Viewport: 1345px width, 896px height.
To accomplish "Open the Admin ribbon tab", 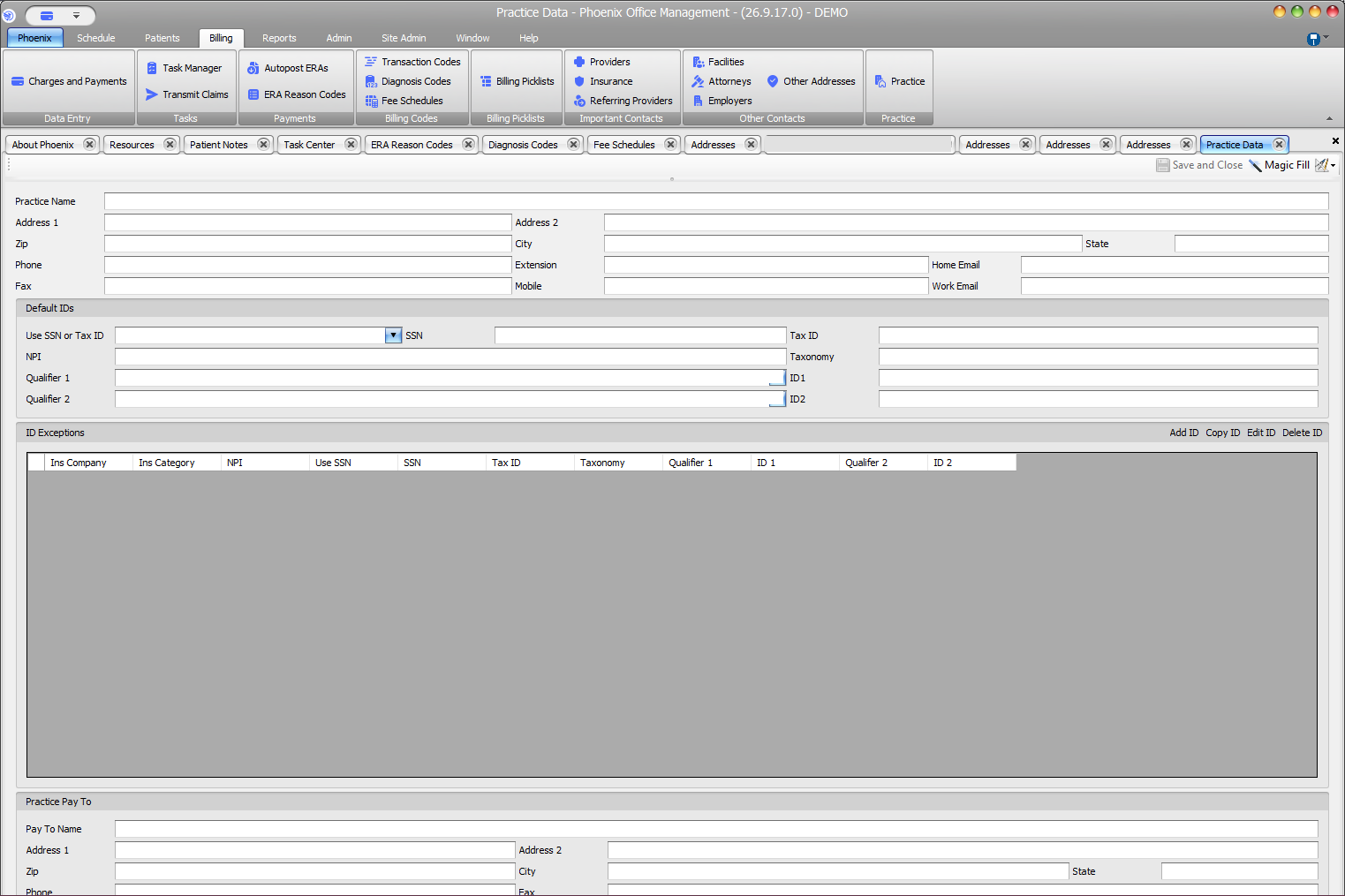I will pyautogui.click(x=338, y=38).
